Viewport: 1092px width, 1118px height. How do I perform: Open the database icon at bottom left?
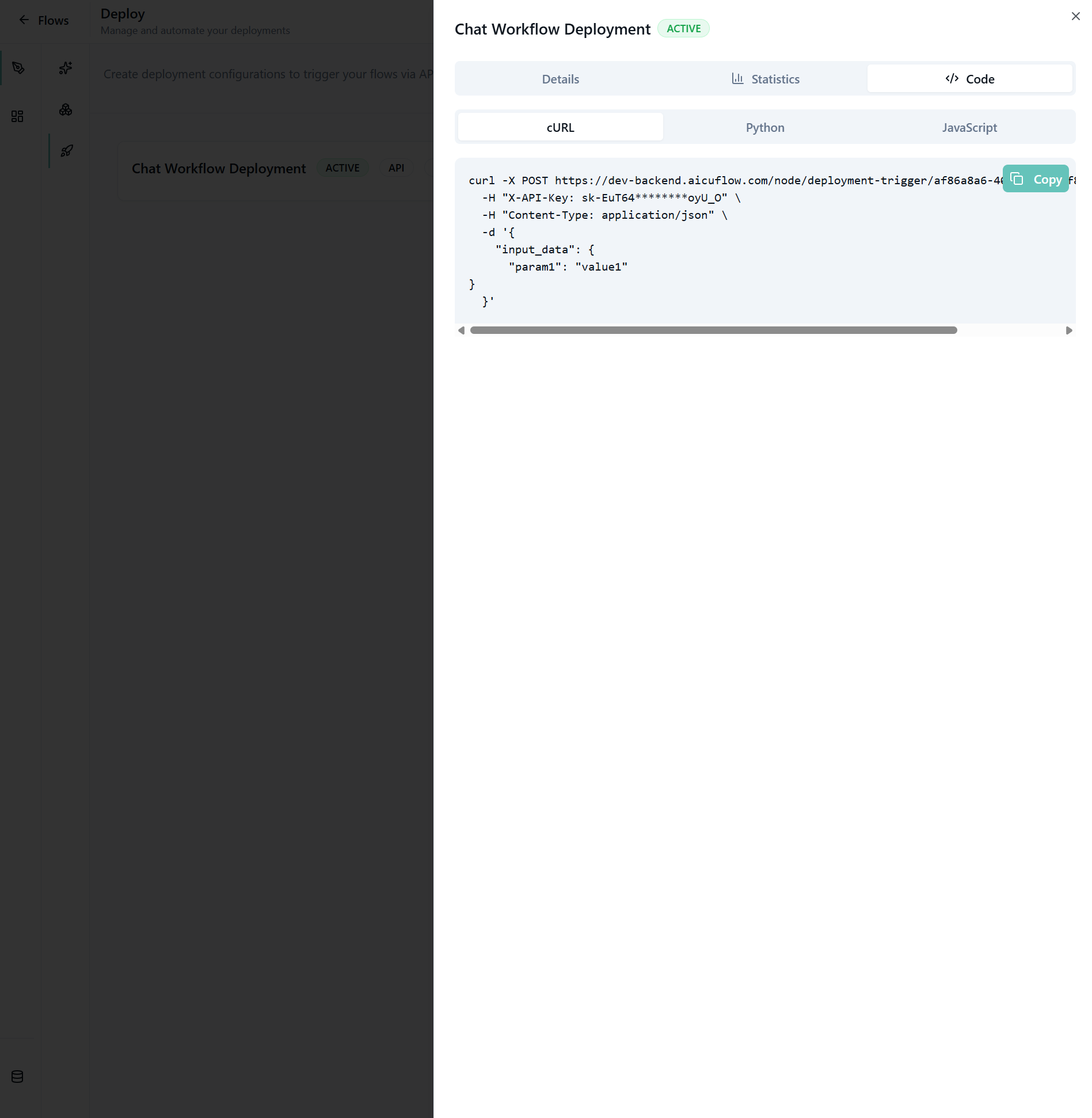click(17, 1077)
